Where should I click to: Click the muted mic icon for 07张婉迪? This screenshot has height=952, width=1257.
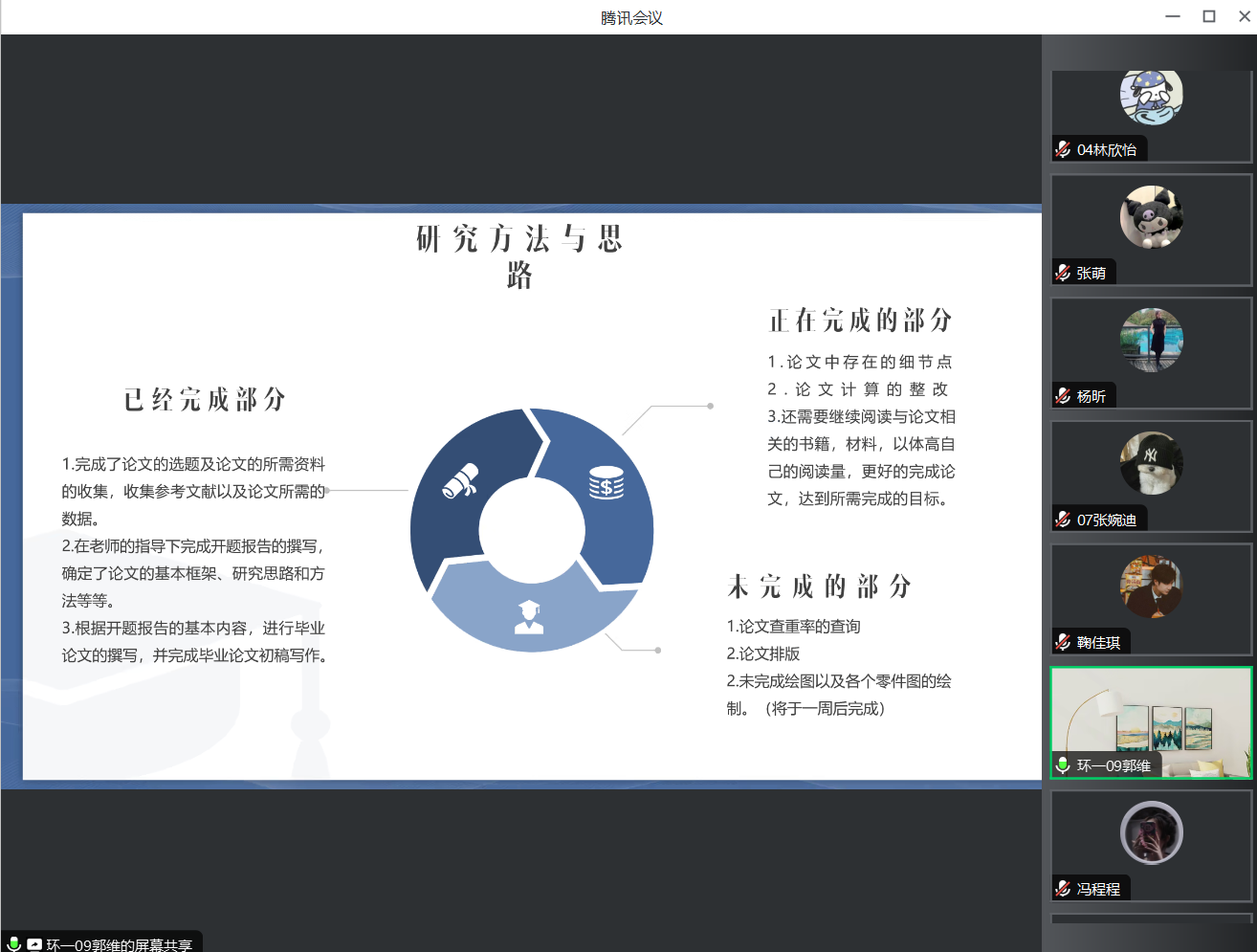coord(1063,520)
